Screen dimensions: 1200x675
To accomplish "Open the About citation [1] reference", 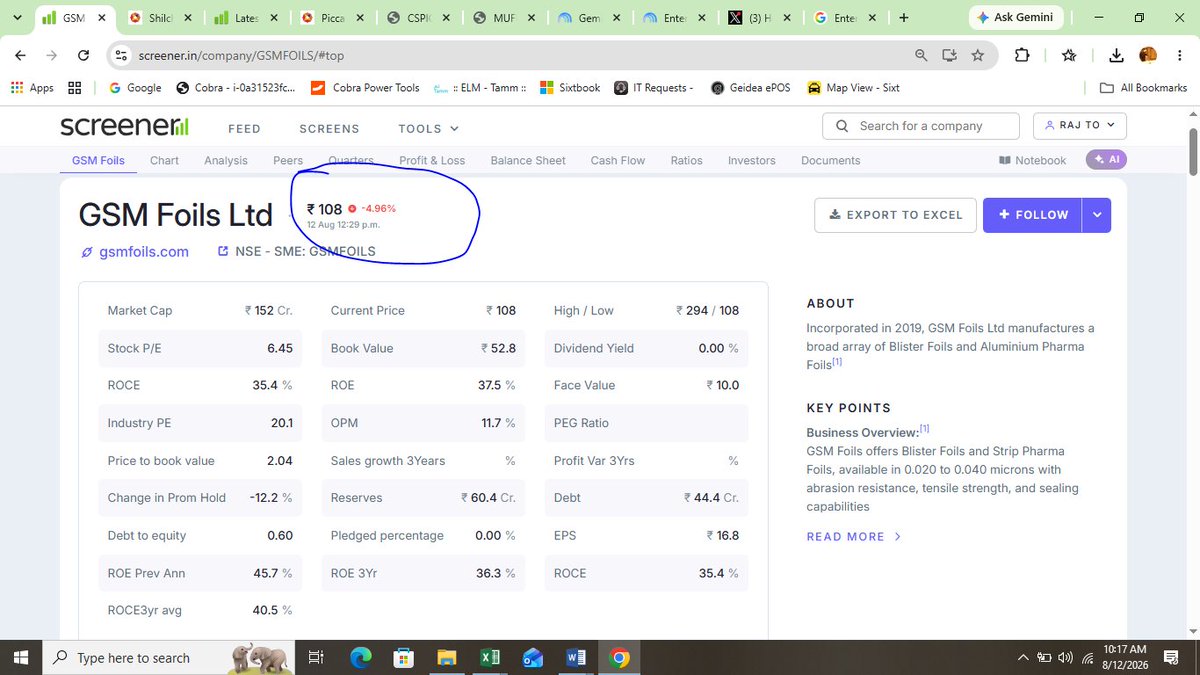I will (837, 362).
